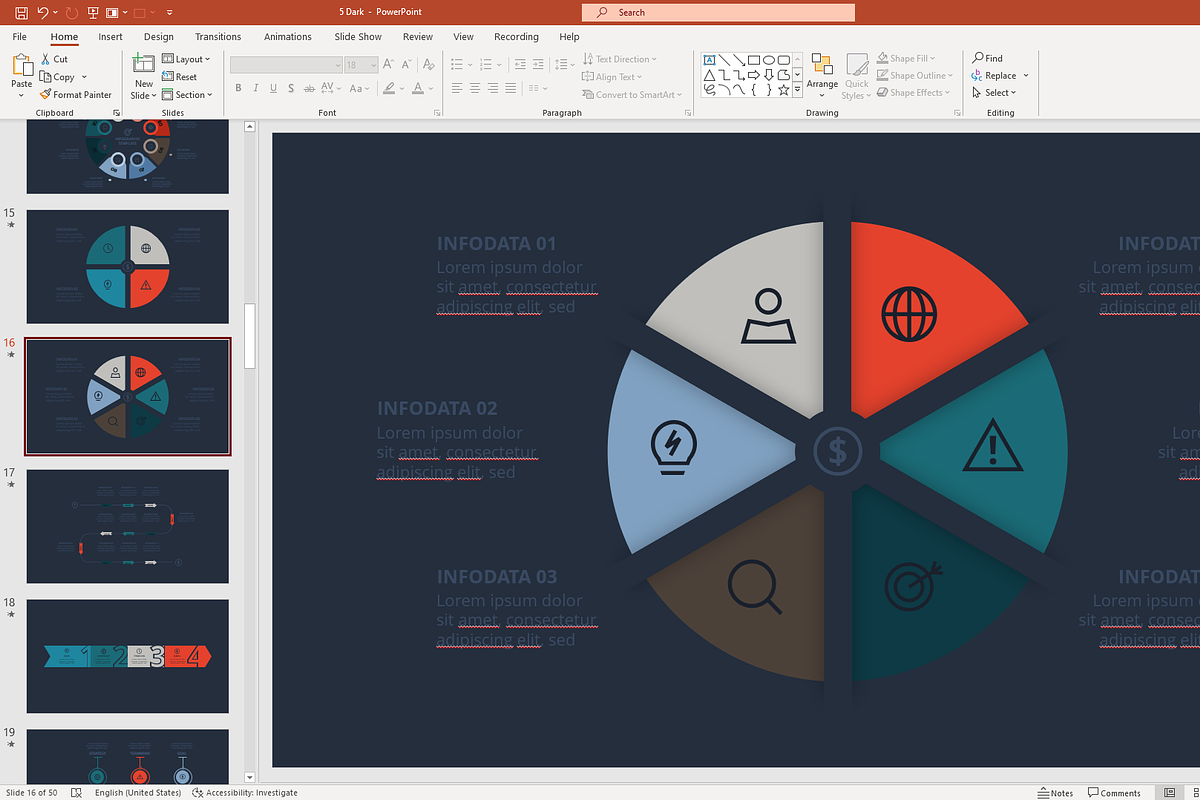Select the Triangle shape in the gallery
Viewport: 1200px width, 800px height.
click(x=709, y=75)
